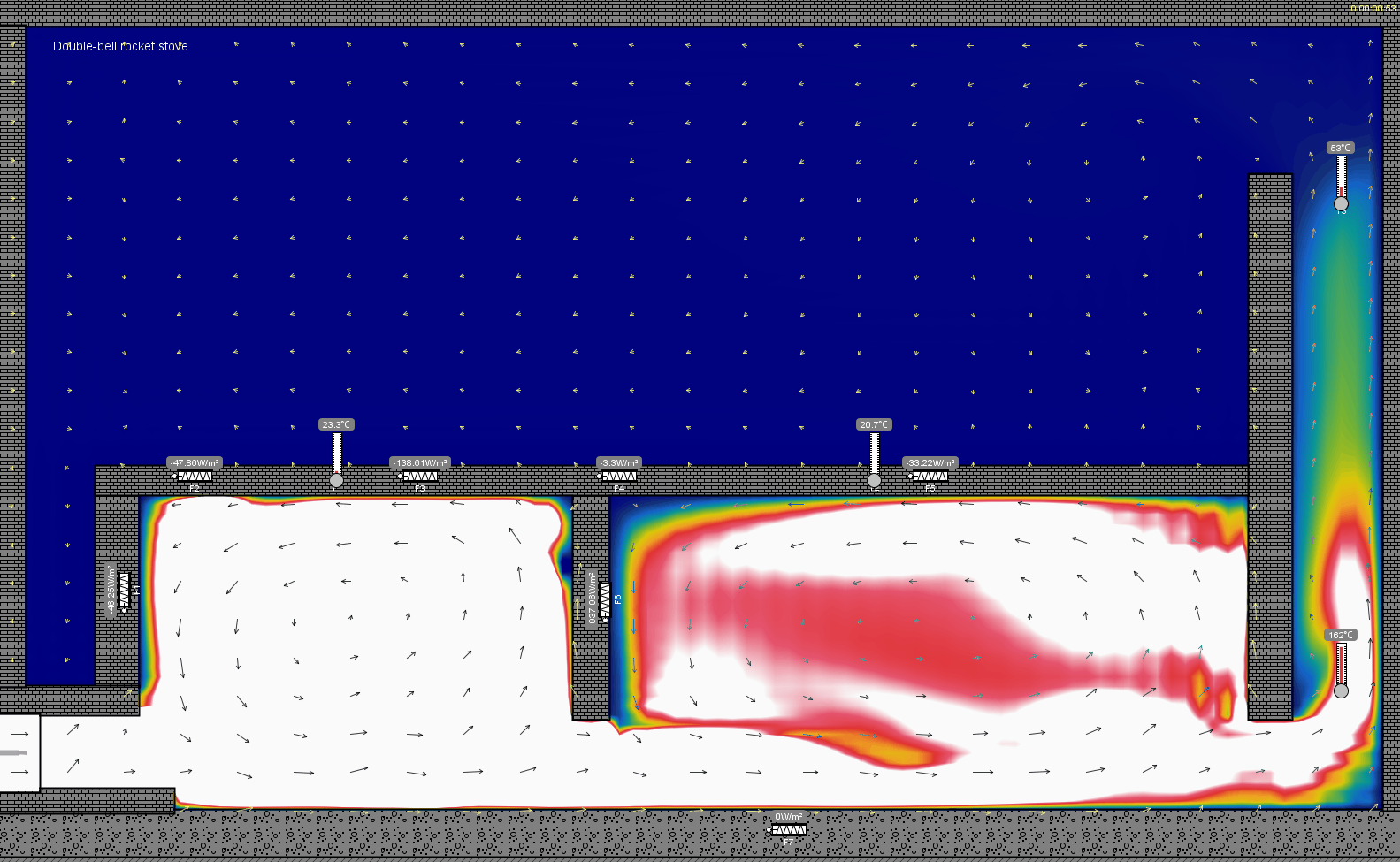Viewport: 1400px width, 862px height.
Task: Select the vertical heat flux sensor F6
Action: (606, 601)
